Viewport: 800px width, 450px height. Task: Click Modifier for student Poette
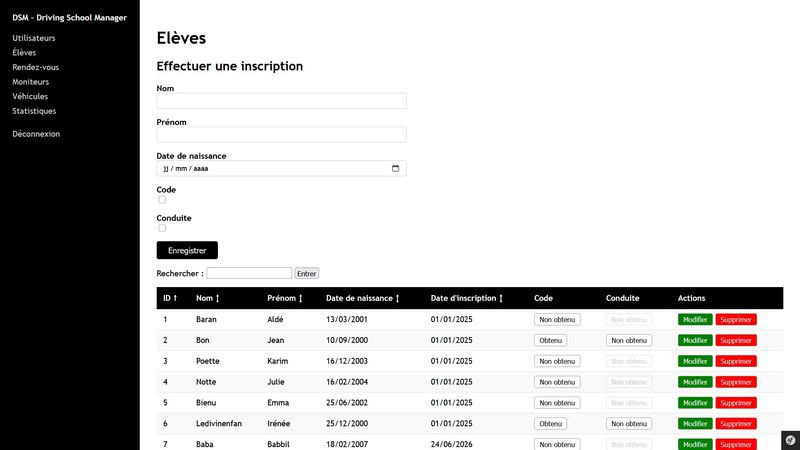click(695, 361)
